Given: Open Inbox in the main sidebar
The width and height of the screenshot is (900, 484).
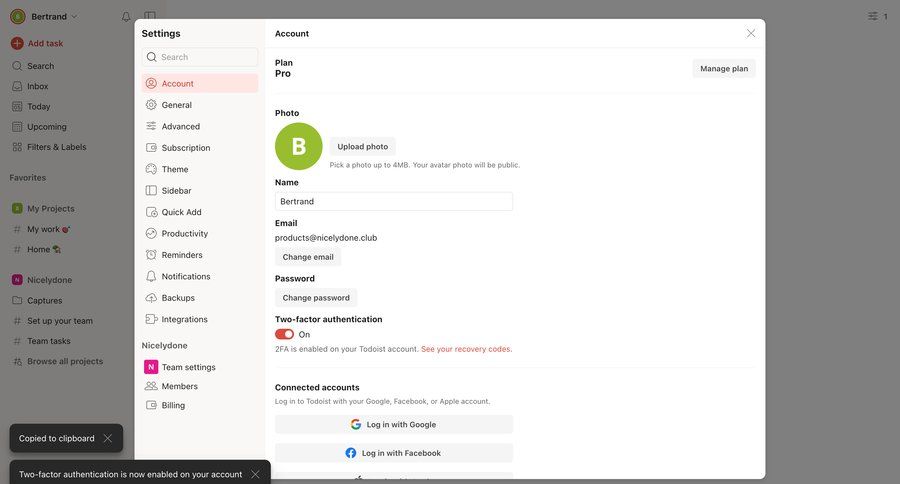Looking at the screenshot, I should [37, 86].
